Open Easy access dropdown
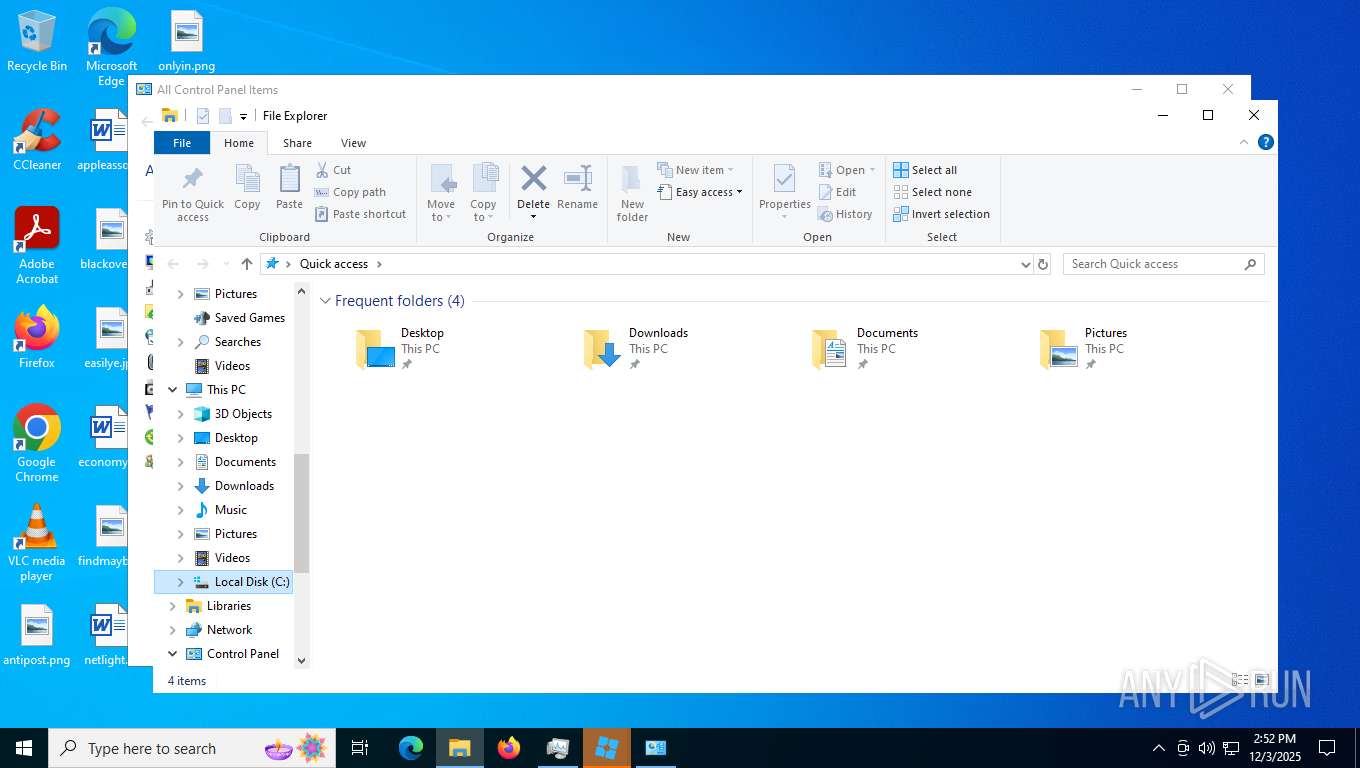Image resolution: width=1360 pixels, height=768 pixels. click(700, 192)
